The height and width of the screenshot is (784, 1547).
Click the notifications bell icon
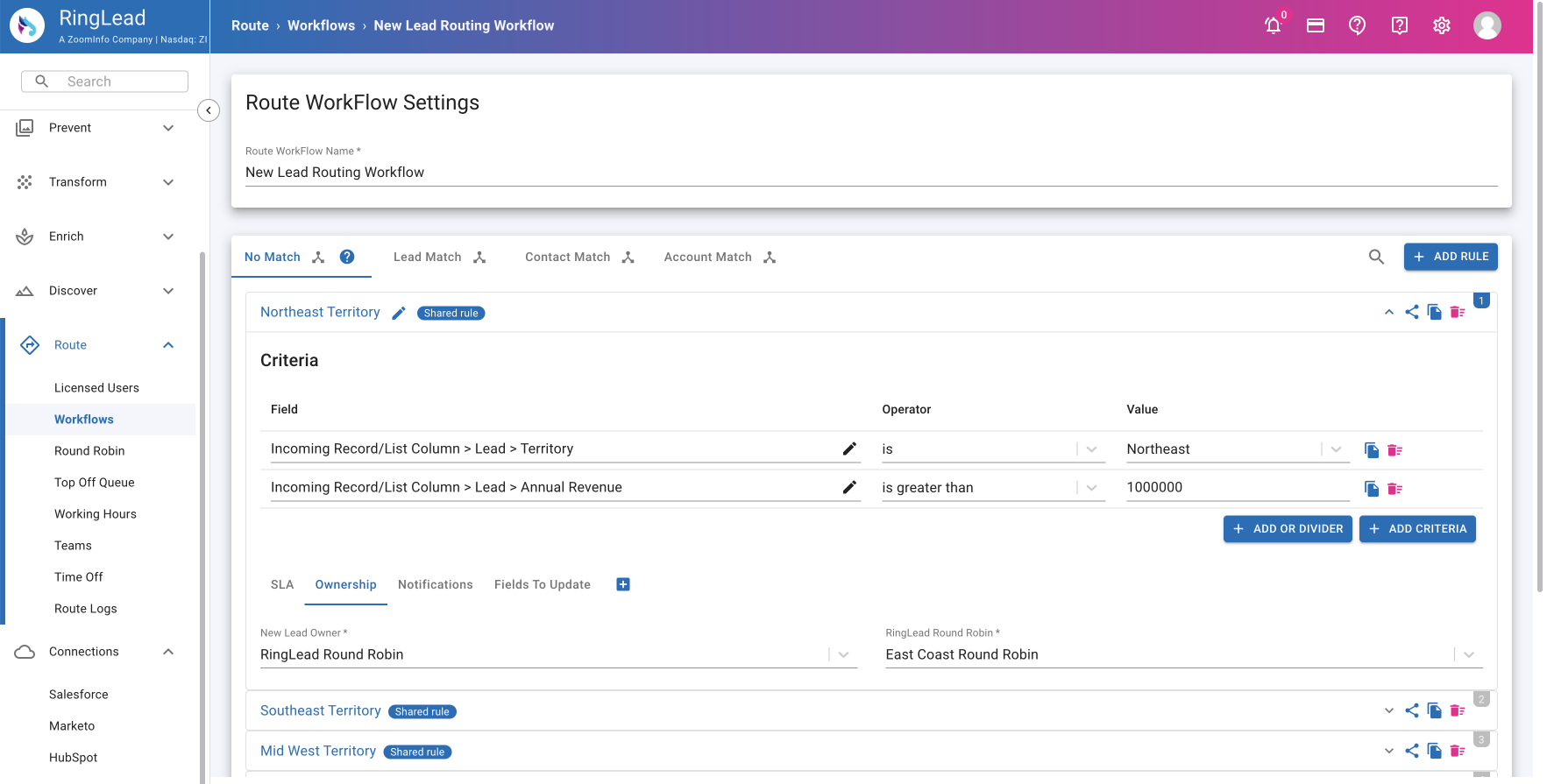1273,26
